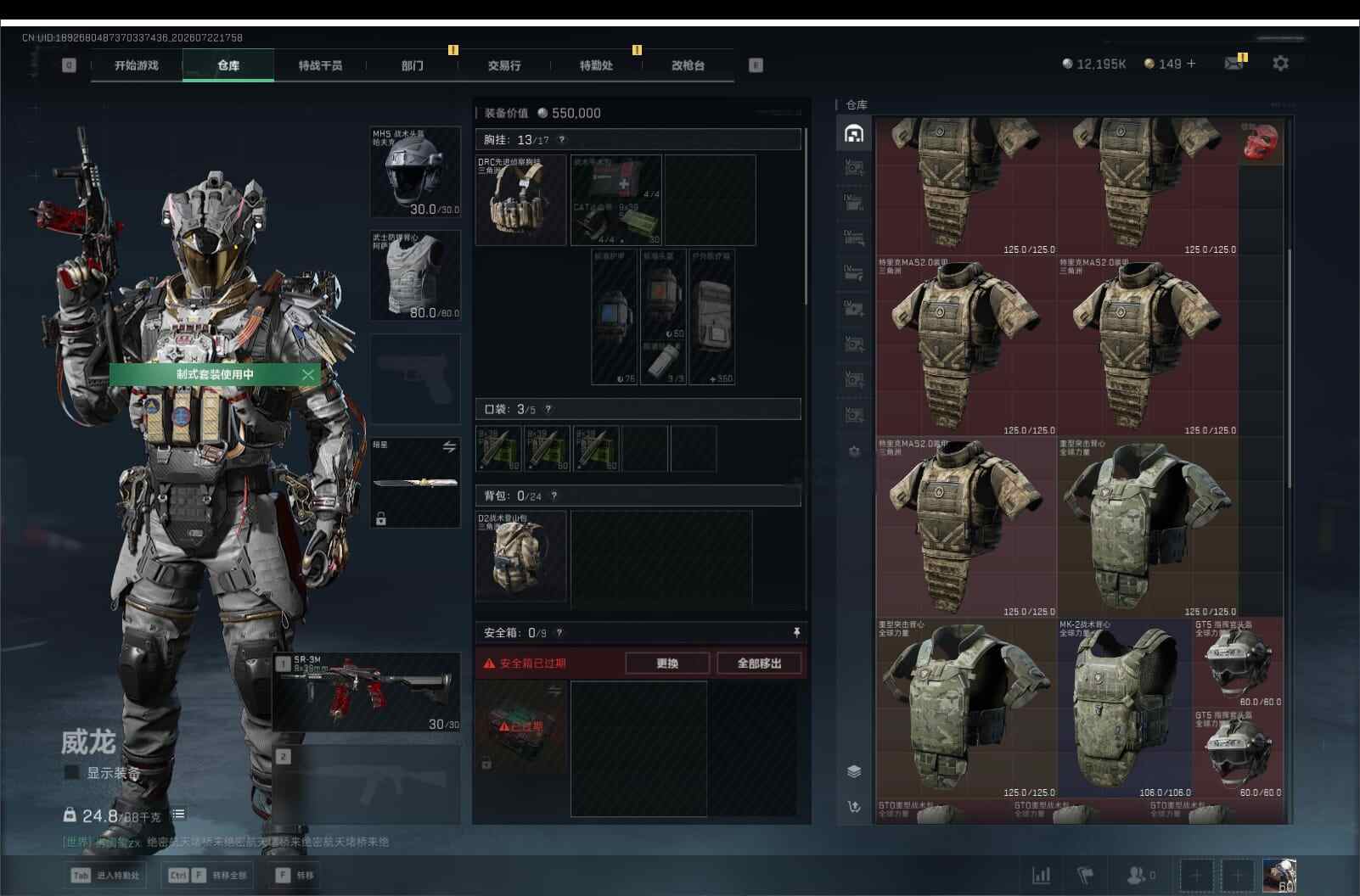Expand the weight details list icon
The width and height of the screenshot is (1360, 896).
pos(178,815)
